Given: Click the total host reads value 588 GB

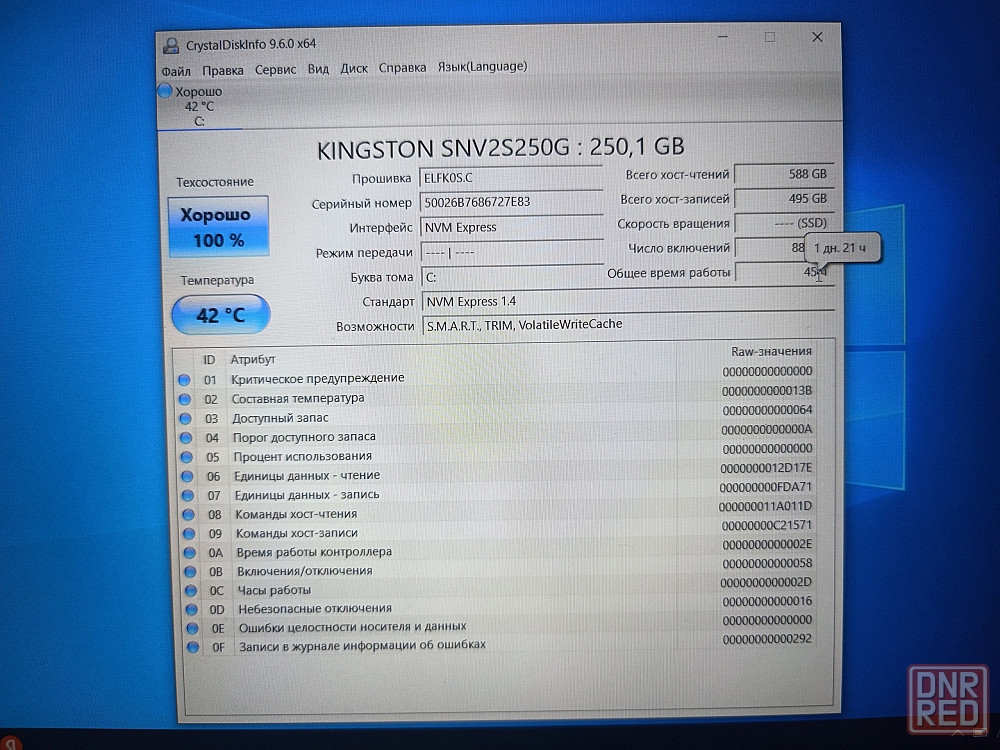Looking at the screenshot, I should pos(784,174).
